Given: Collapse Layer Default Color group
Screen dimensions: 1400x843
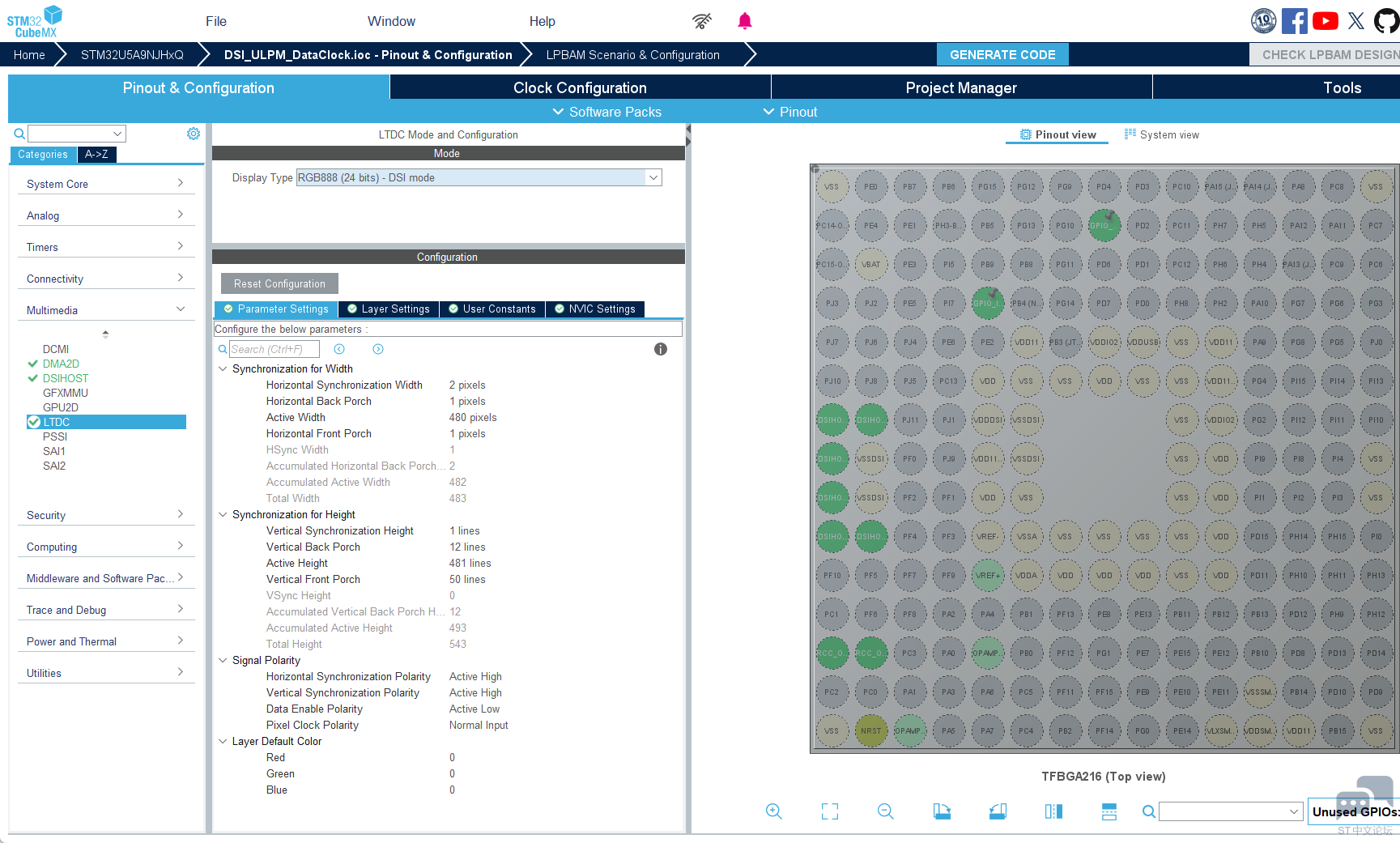Looking at the screenshot, I should coord(223,741).
